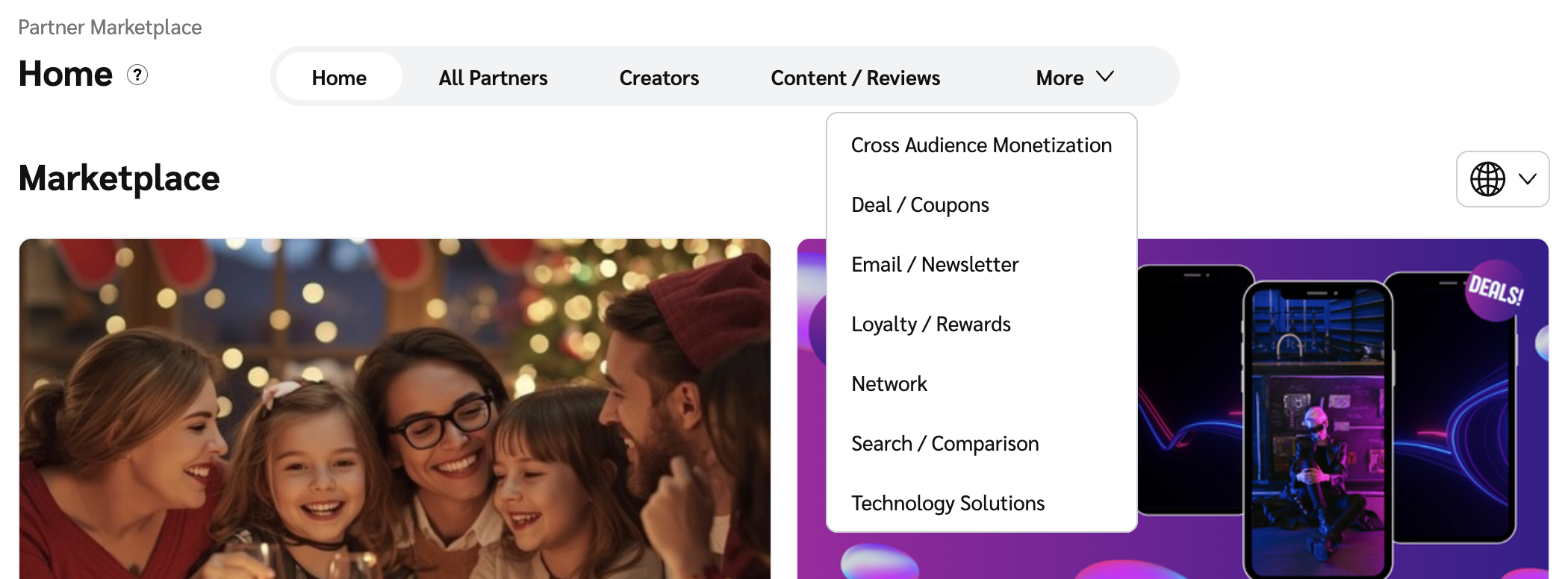Image resolution: width=1568 pixels, height=579 pixels.
Task: Select the Content / Reviews tab
Action: pos(855,78)
